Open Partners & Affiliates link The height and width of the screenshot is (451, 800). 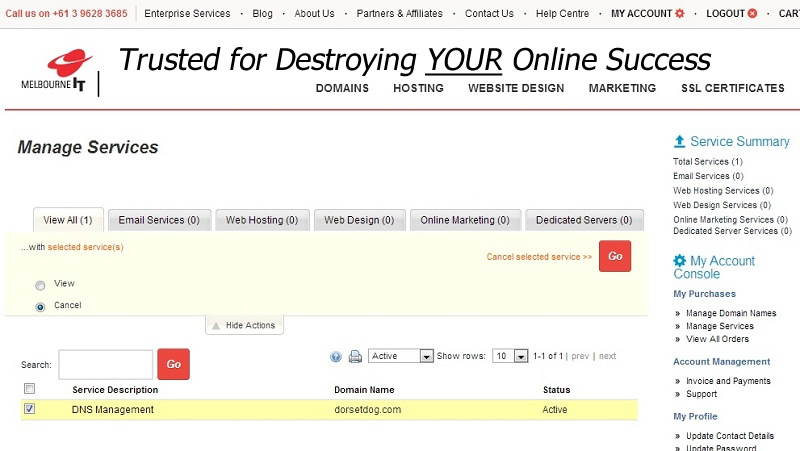tap(399, 14)
